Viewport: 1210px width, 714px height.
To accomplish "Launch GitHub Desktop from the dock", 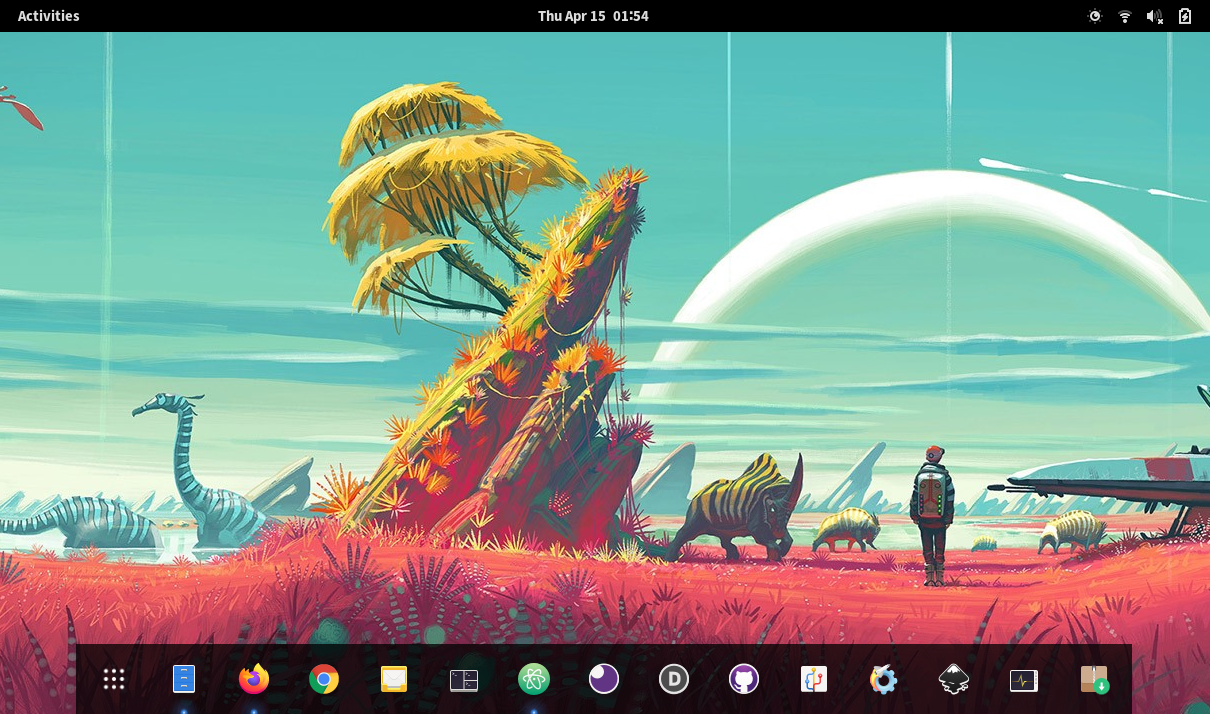I will click(744, 680).
